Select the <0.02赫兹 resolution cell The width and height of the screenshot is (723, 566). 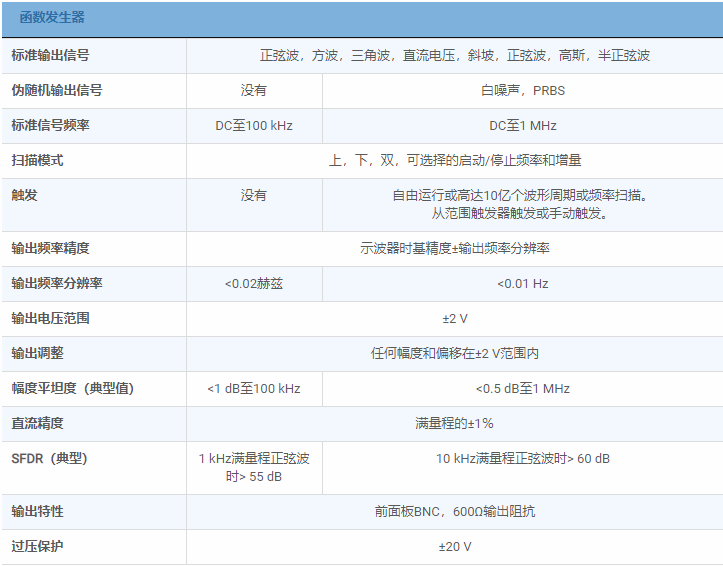254,284
